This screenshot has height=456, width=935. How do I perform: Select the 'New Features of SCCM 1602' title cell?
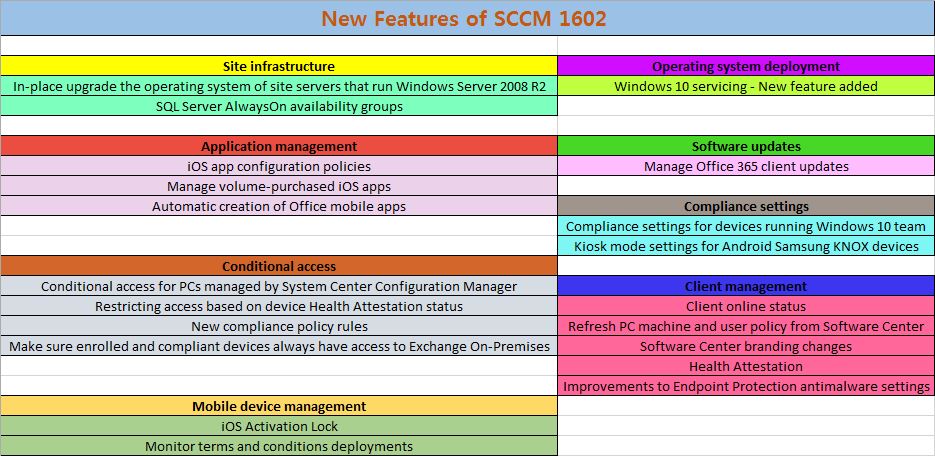point(468,18)
